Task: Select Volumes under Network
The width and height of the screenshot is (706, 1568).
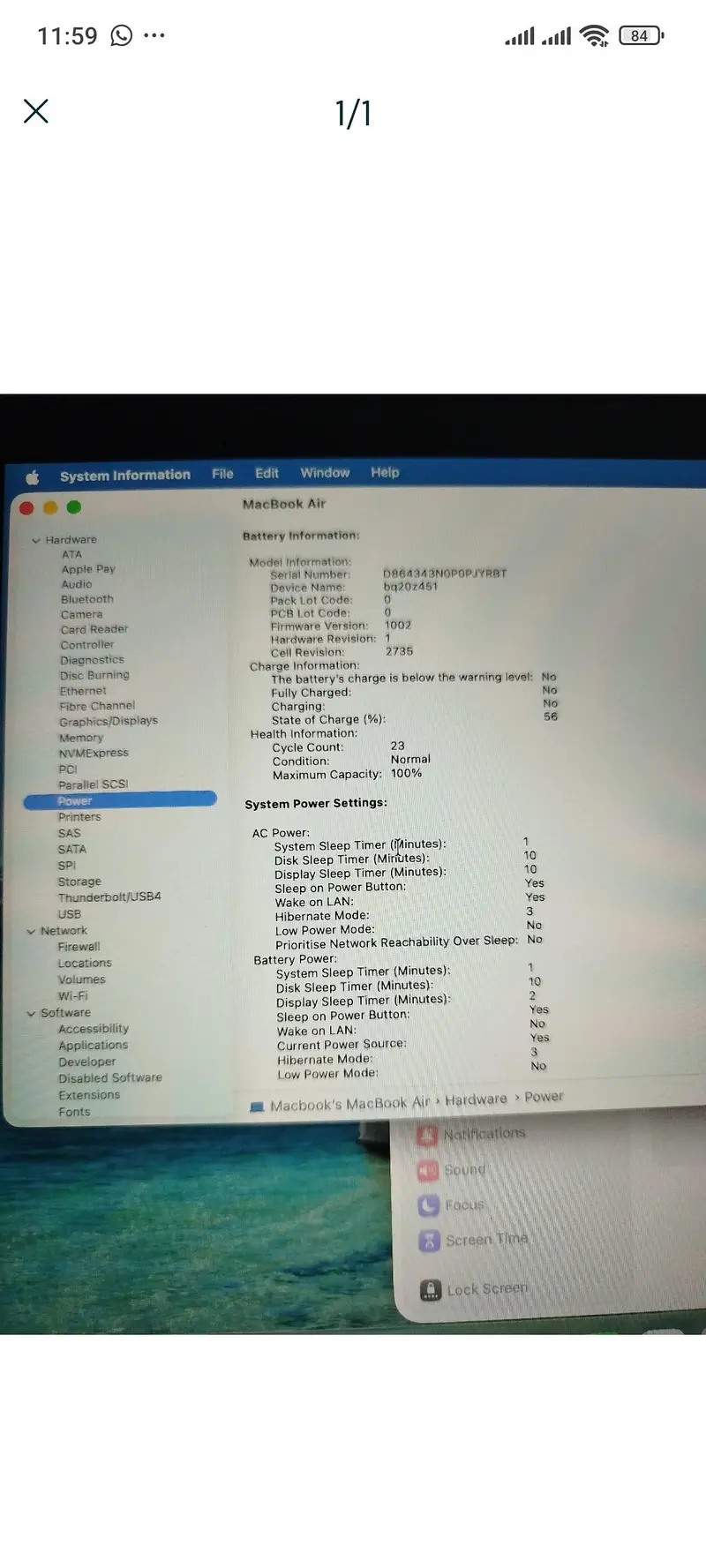Action: click(81, 979)
